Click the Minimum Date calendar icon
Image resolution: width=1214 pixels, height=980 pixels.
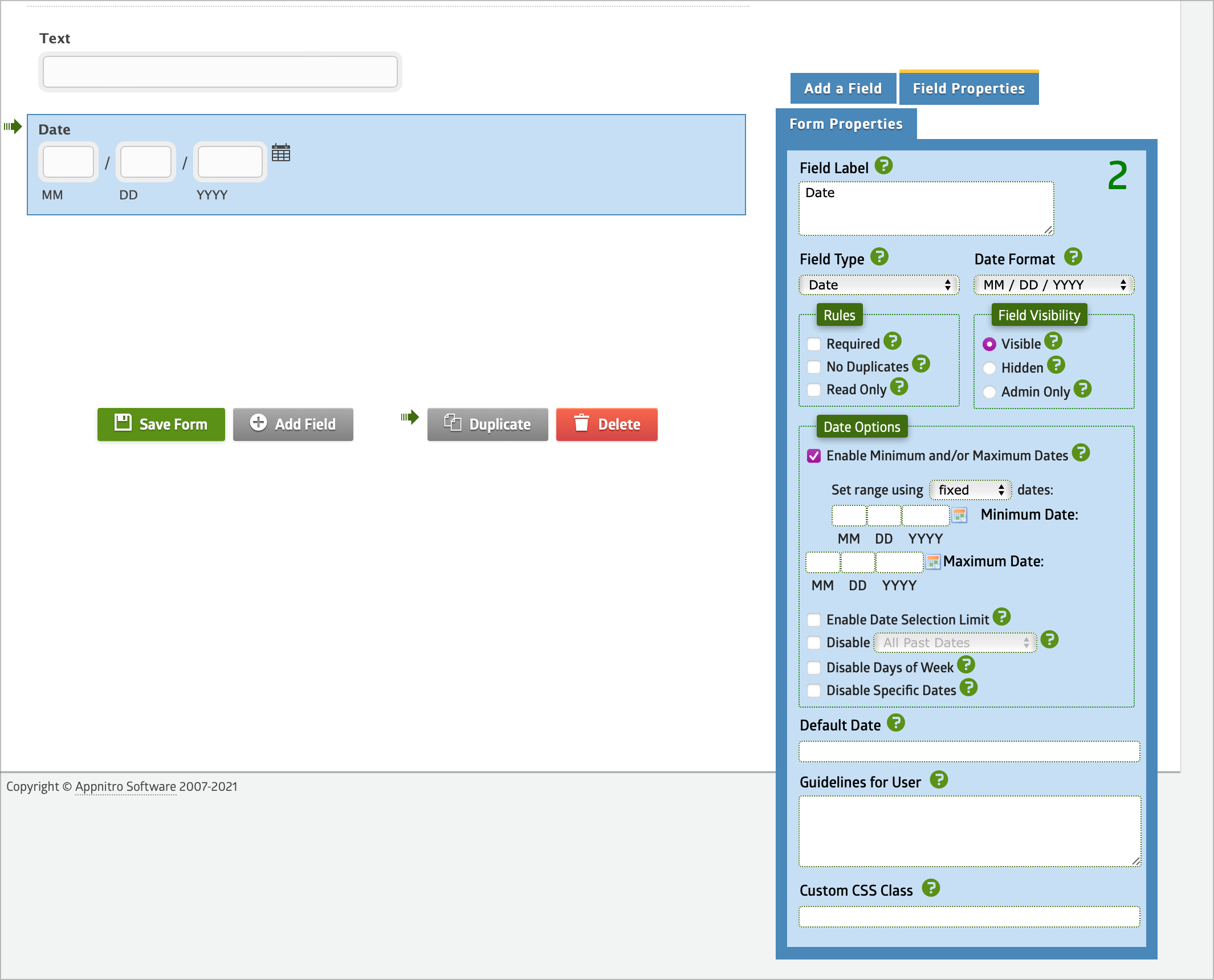tap(960, 515)
